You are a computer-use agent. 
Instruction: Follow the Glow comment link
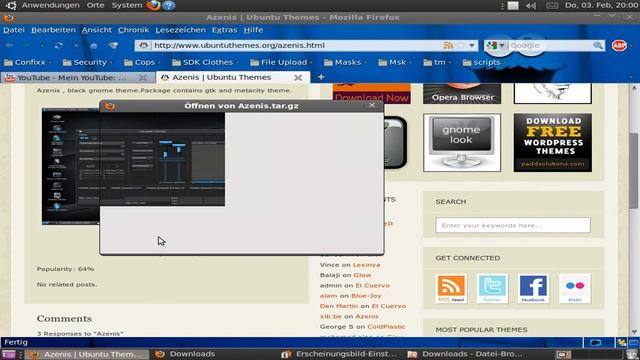click(362, 275)
